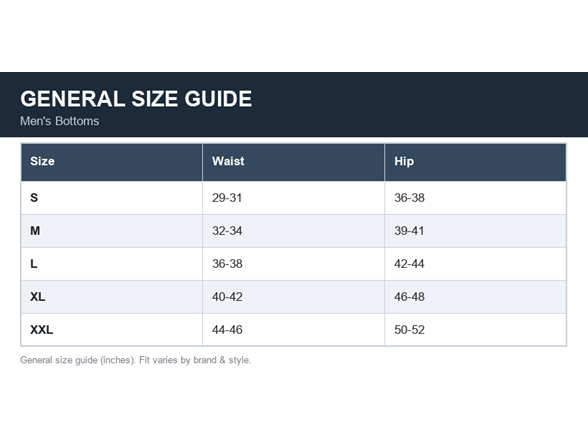Click the GENERAL SIZE GUIDE title
Viewport: 588px width, 441px height.
pyautogui.click(x=136, y=99)
